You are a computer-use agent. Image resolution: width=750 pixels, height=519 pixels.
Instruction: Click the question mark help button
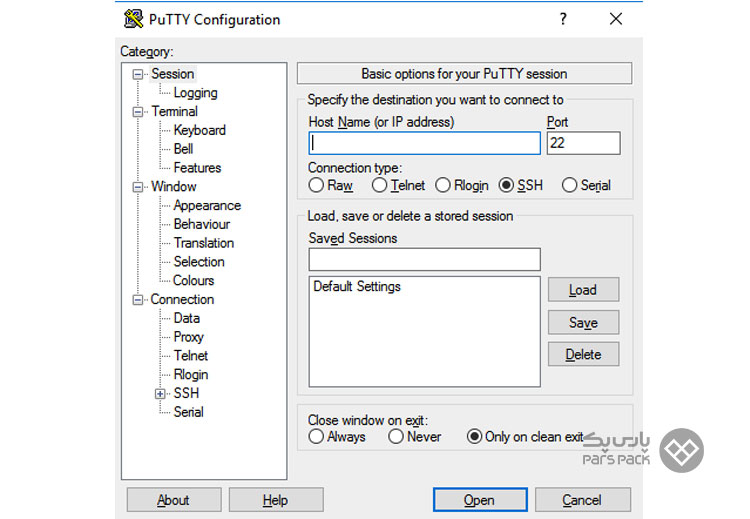point(563,19)
